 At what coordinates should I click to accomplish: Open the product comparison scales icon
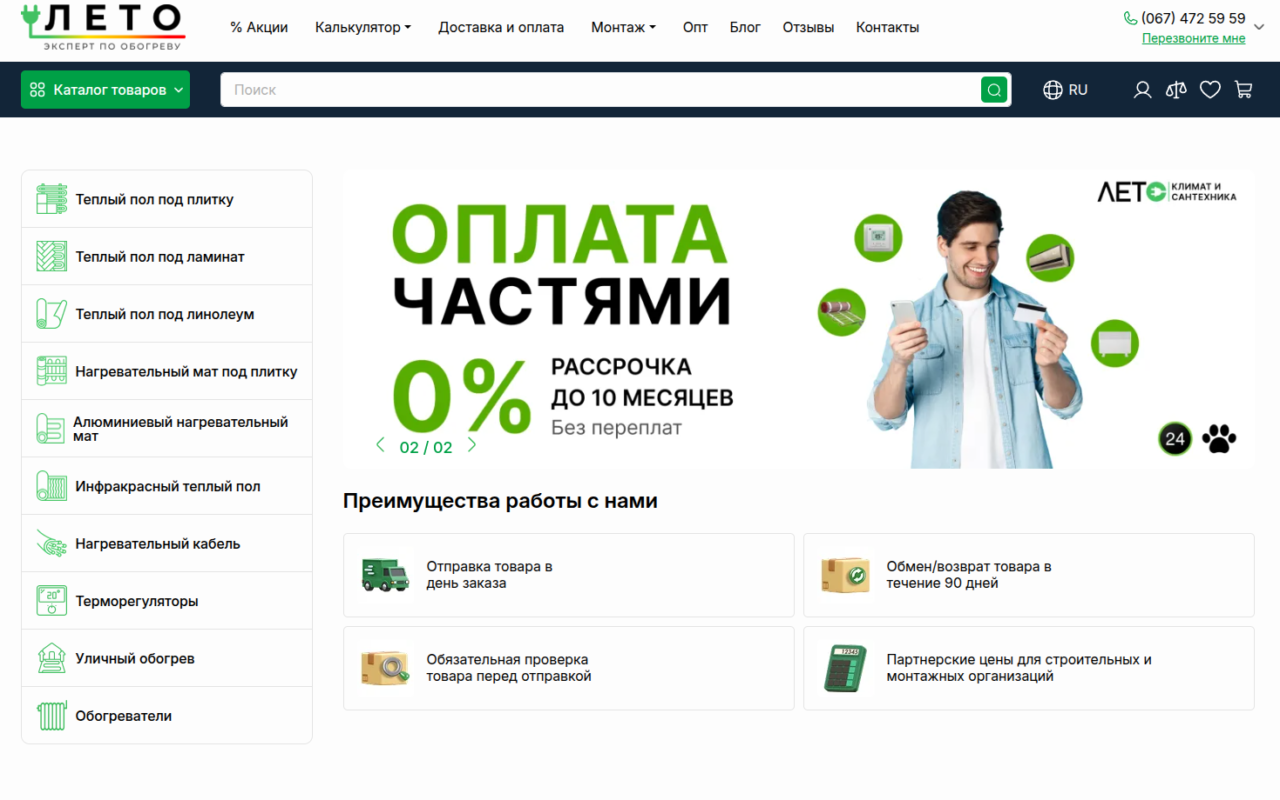point(1176,90)
